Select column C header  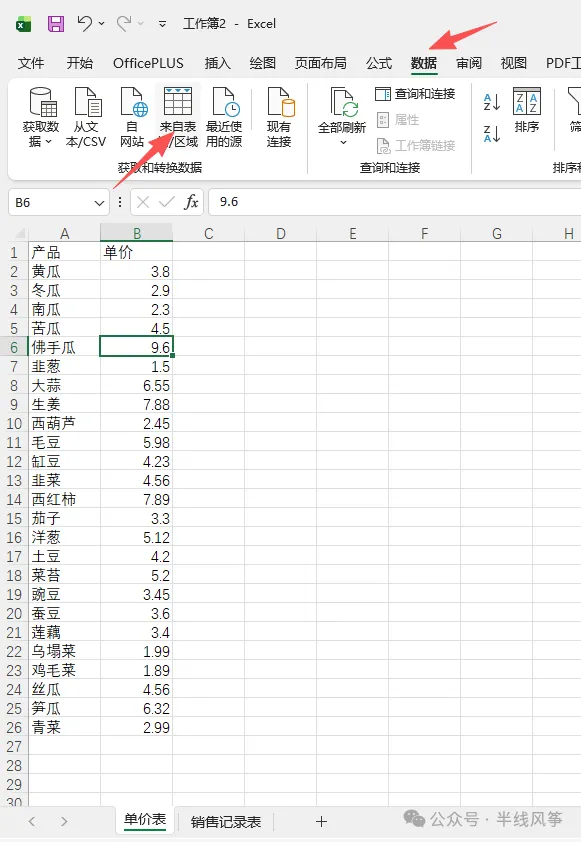click(x=209, y=234)
